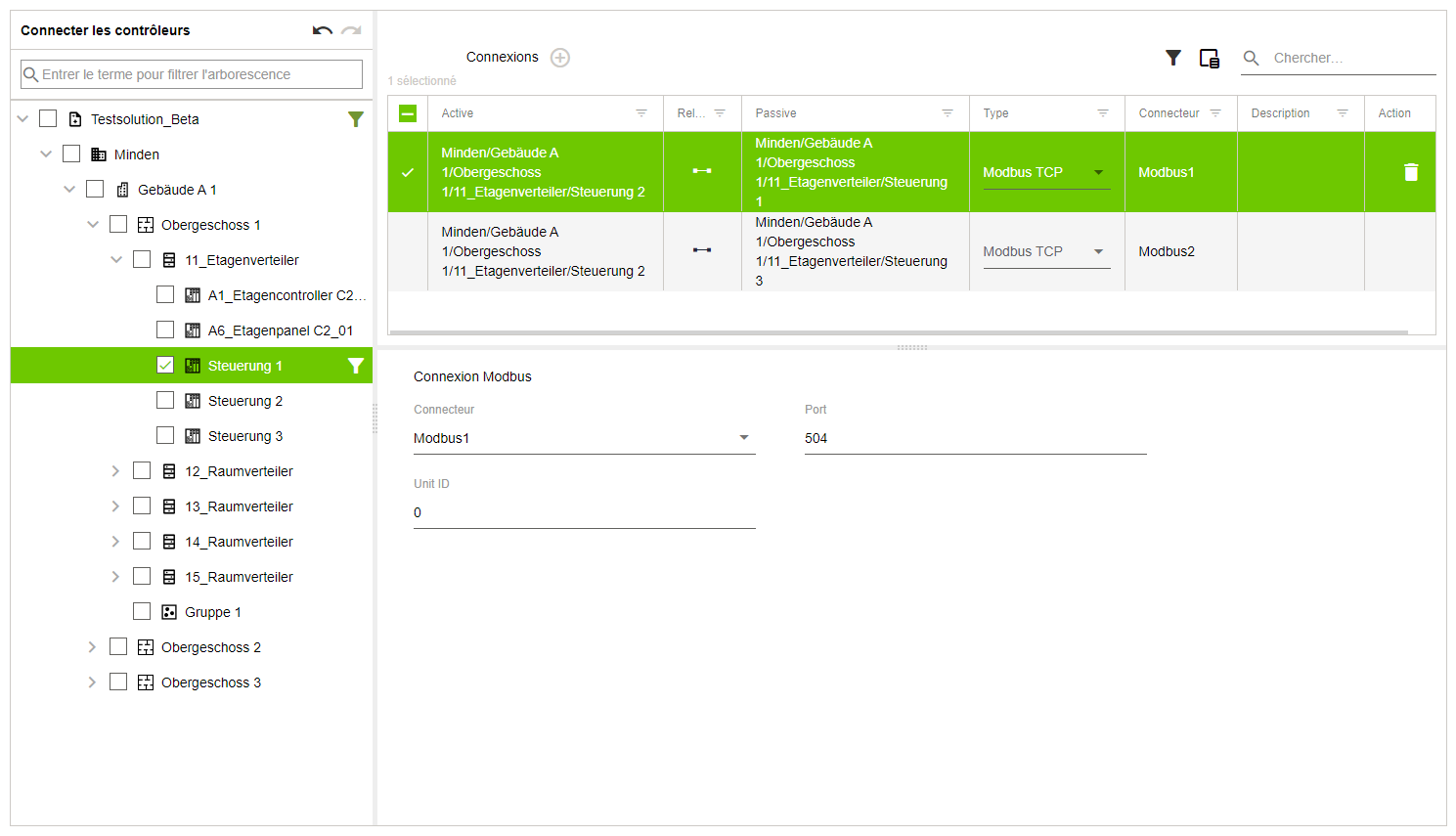Delete the Modbus1 connection with trash icon
Viewport: 1456px width, 836px height.
pos(1410,172)
